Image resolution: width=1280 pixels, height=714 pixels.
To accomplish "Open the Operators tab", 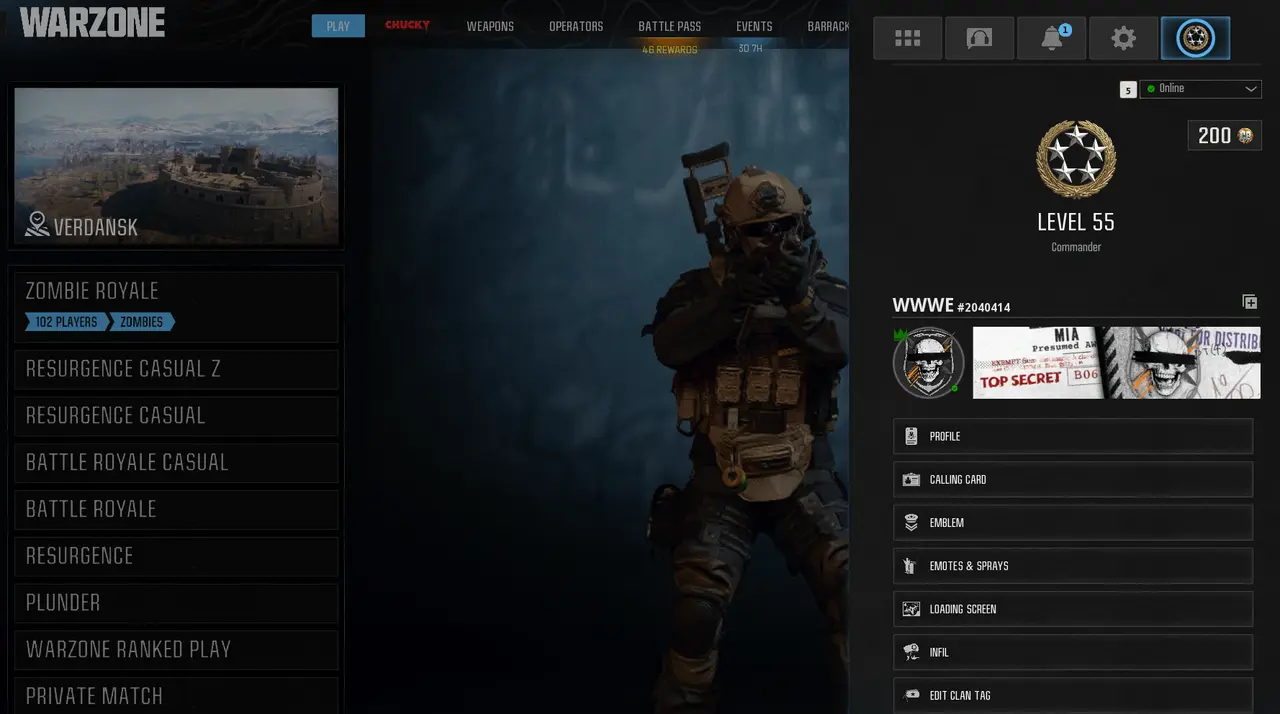I will click(x=576, y=26).
